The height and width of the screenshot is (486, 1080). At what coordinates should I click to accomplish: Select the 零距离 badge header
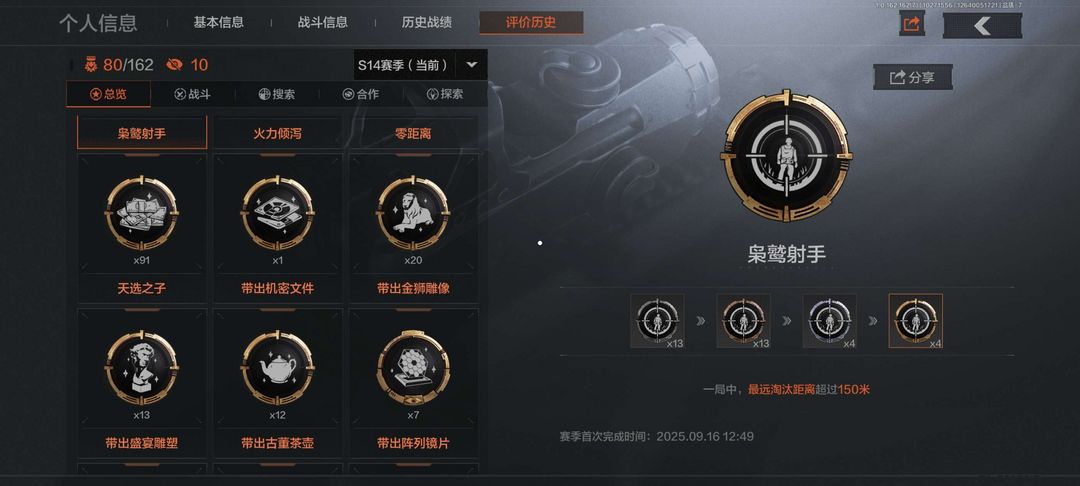[413, 133]
